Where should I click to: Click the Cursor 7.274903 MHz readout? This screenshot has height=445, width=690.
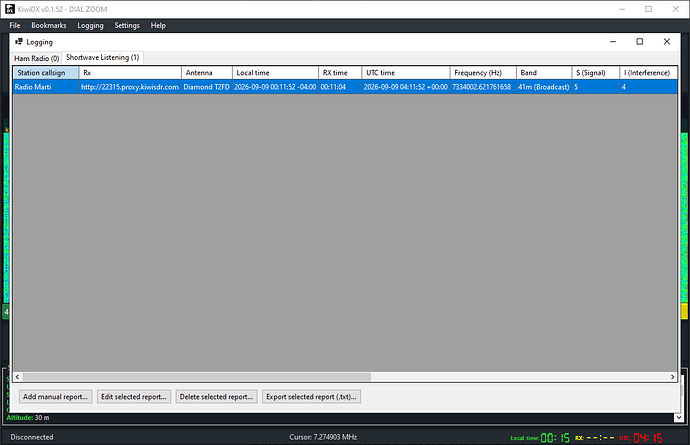pyautogui.click(x=323, y=437)
